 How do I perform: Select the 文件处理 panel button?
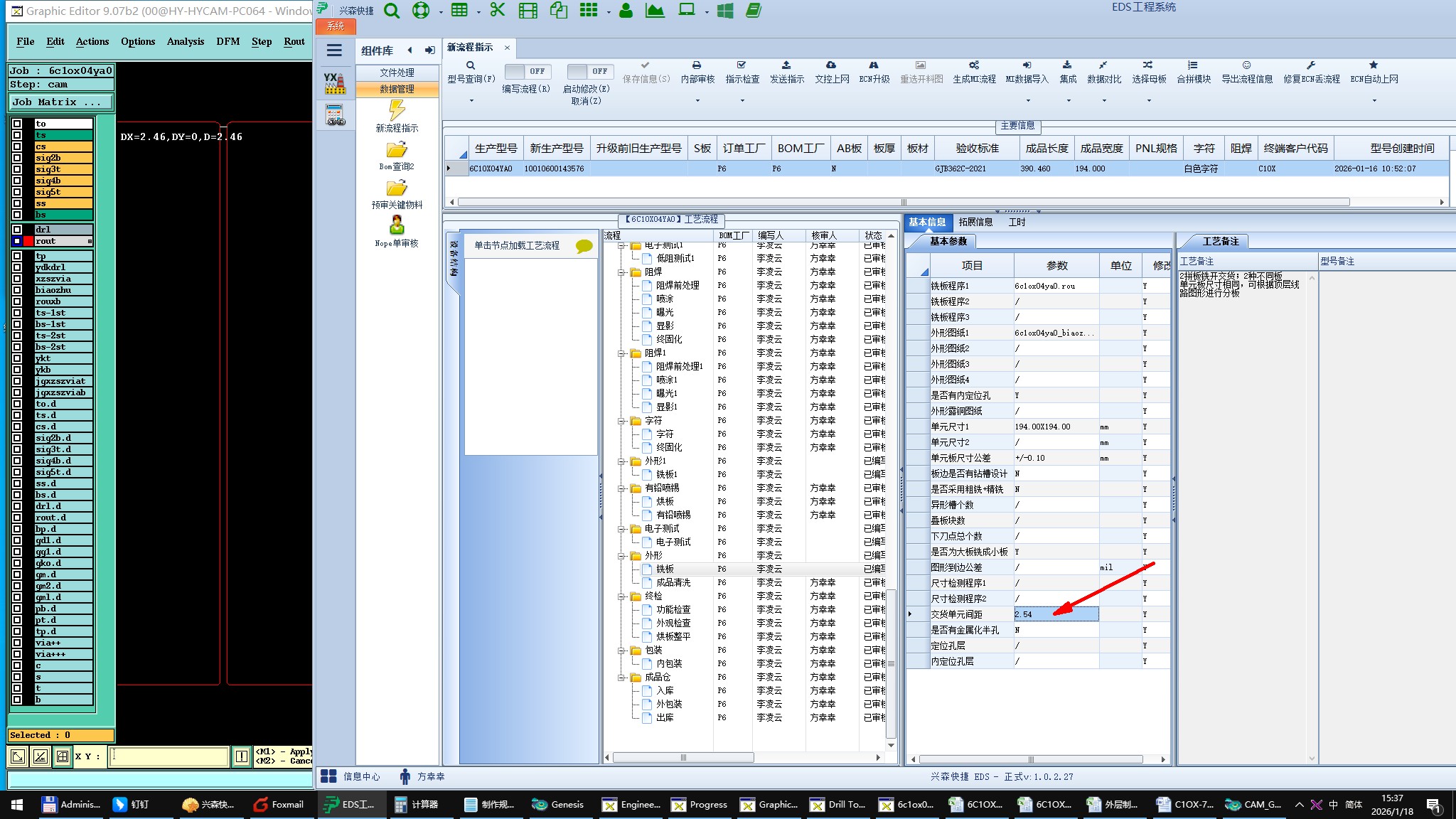pos(397,73)
